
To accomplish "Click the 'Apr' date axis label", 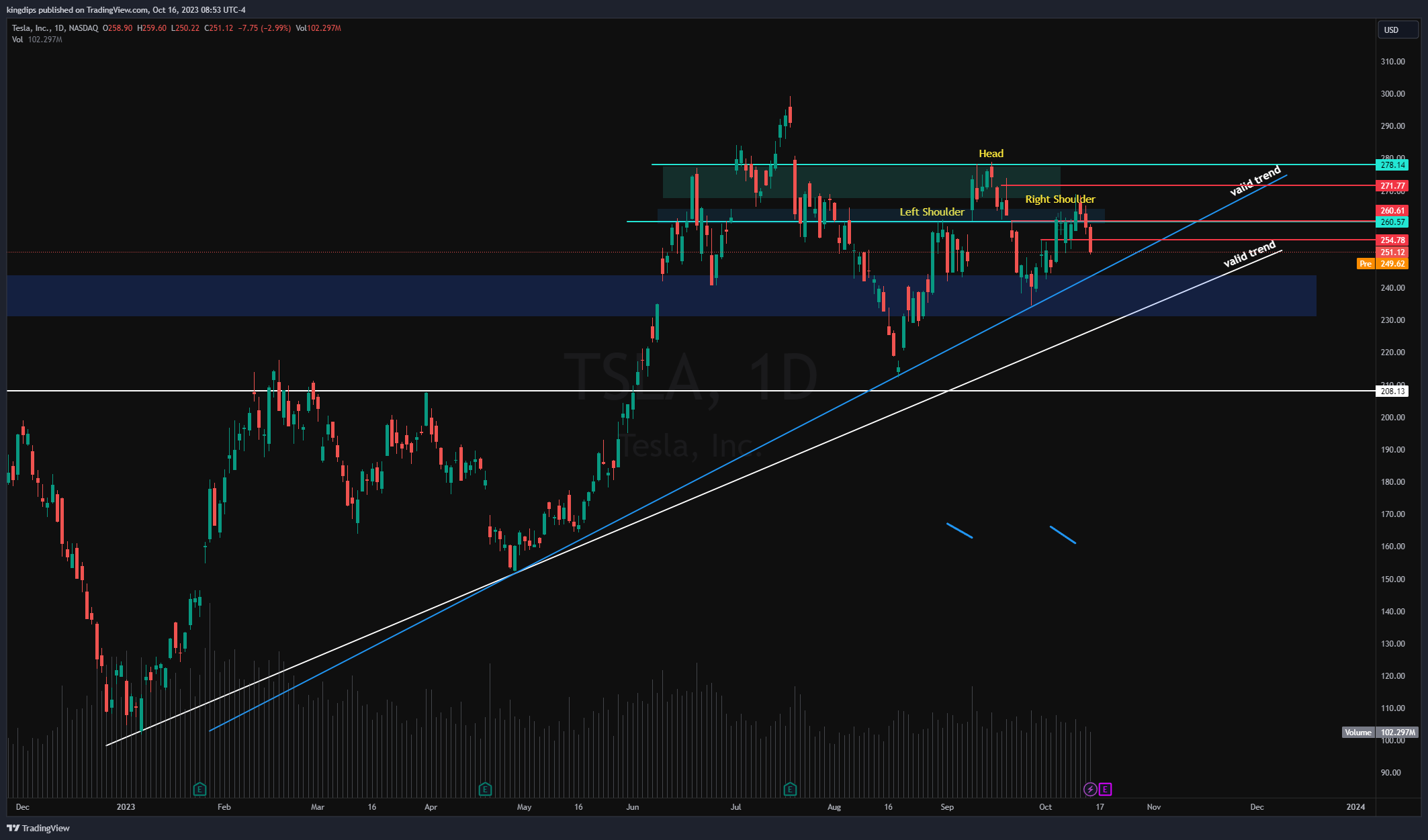I will 431,807.
